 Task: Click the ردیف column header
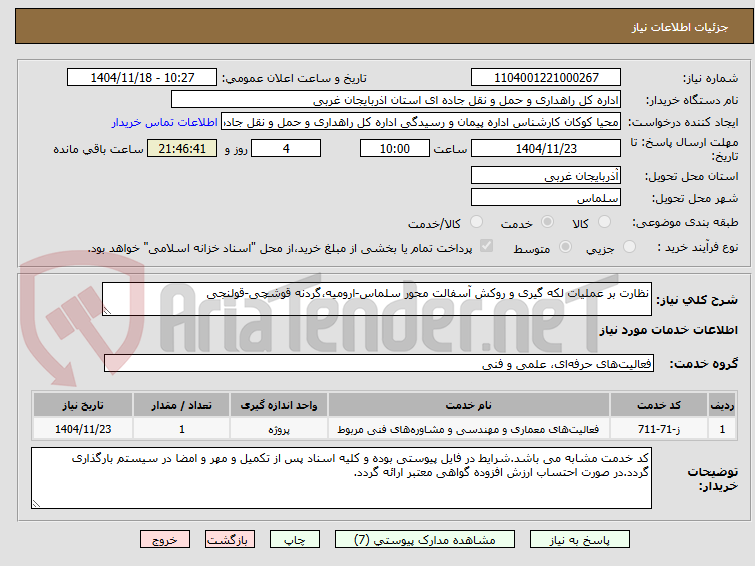tap(722, 405)
